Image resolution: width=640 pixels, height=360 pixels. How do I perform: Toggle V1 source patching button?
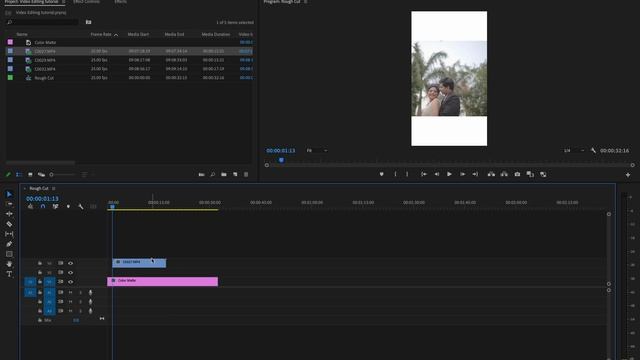click(x=30, y=282)
